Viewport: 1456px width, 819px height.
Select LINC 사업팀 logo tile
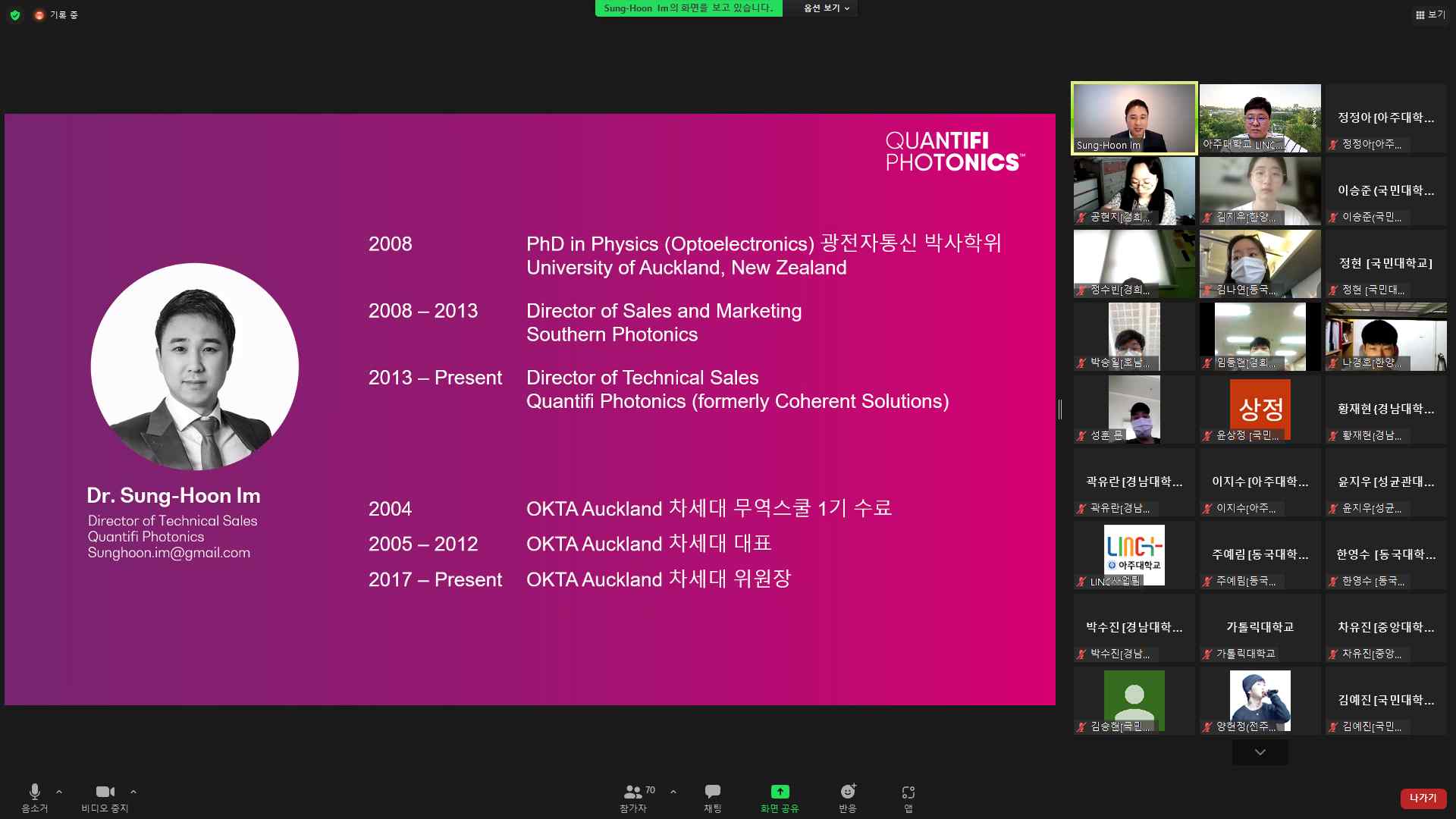[x=1134, y=555]
